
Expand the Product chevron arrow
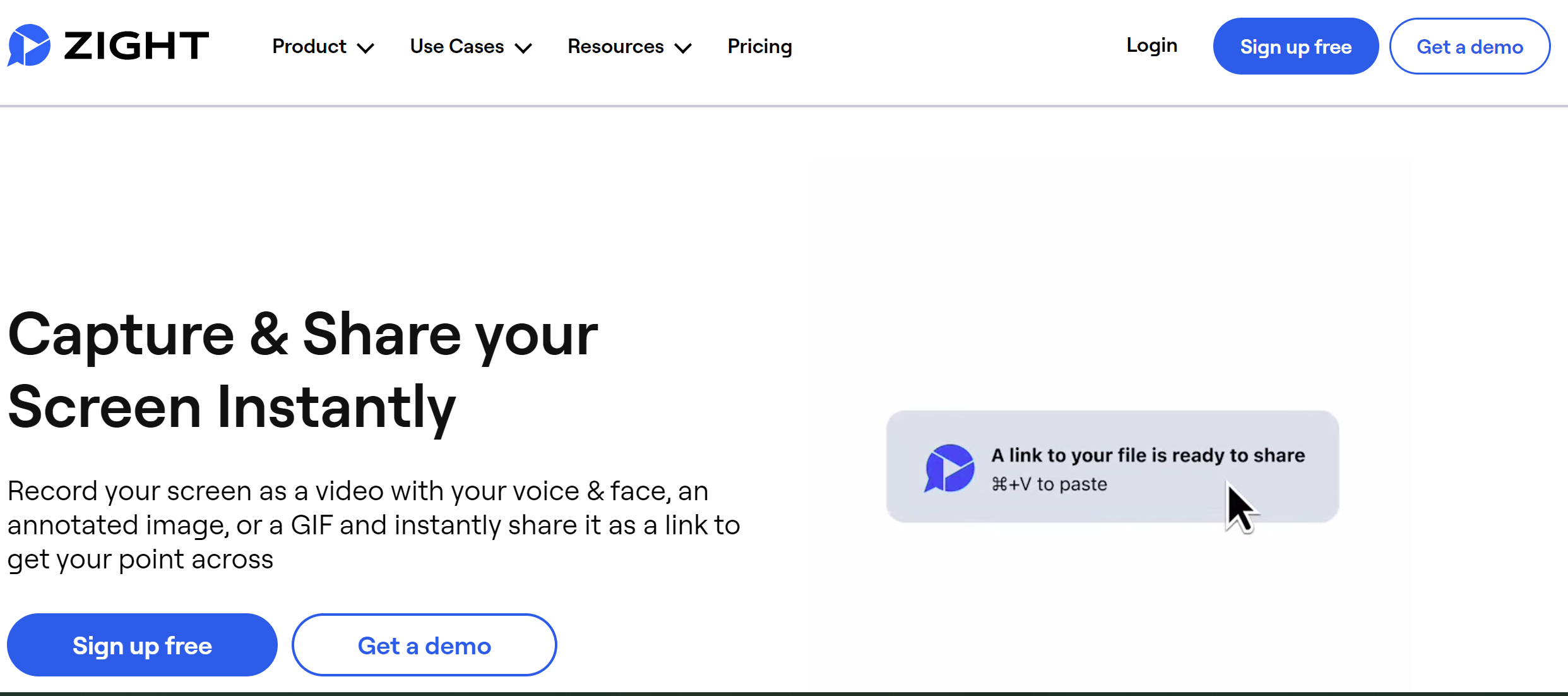pos(365,48)
